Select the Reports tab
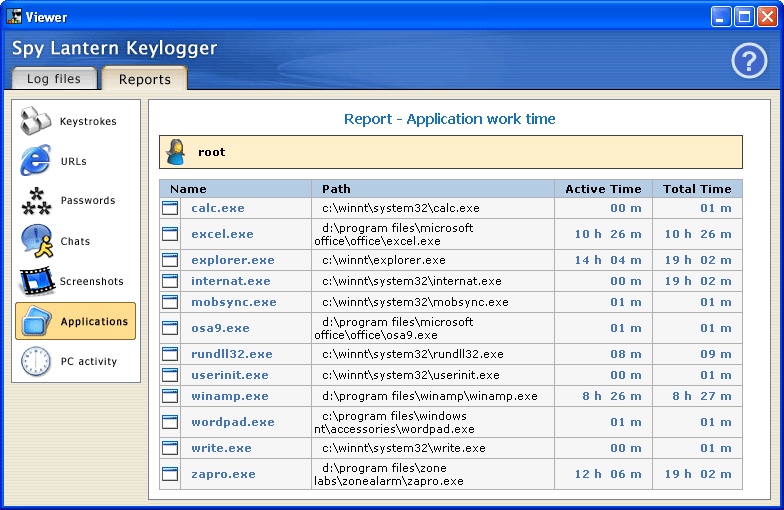This screenshot has width=784, height=510. point(144,79)
